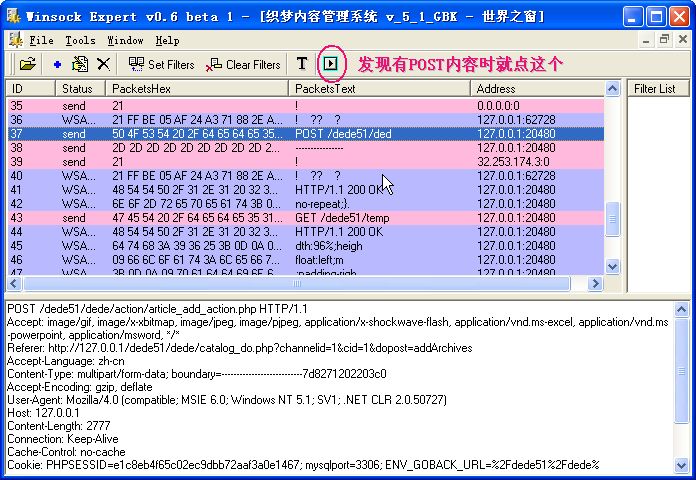This screenshot has width=696, height=480.
Task: Select packet row 45 dth:96%;heigh
Action: (x=306, y=246)
